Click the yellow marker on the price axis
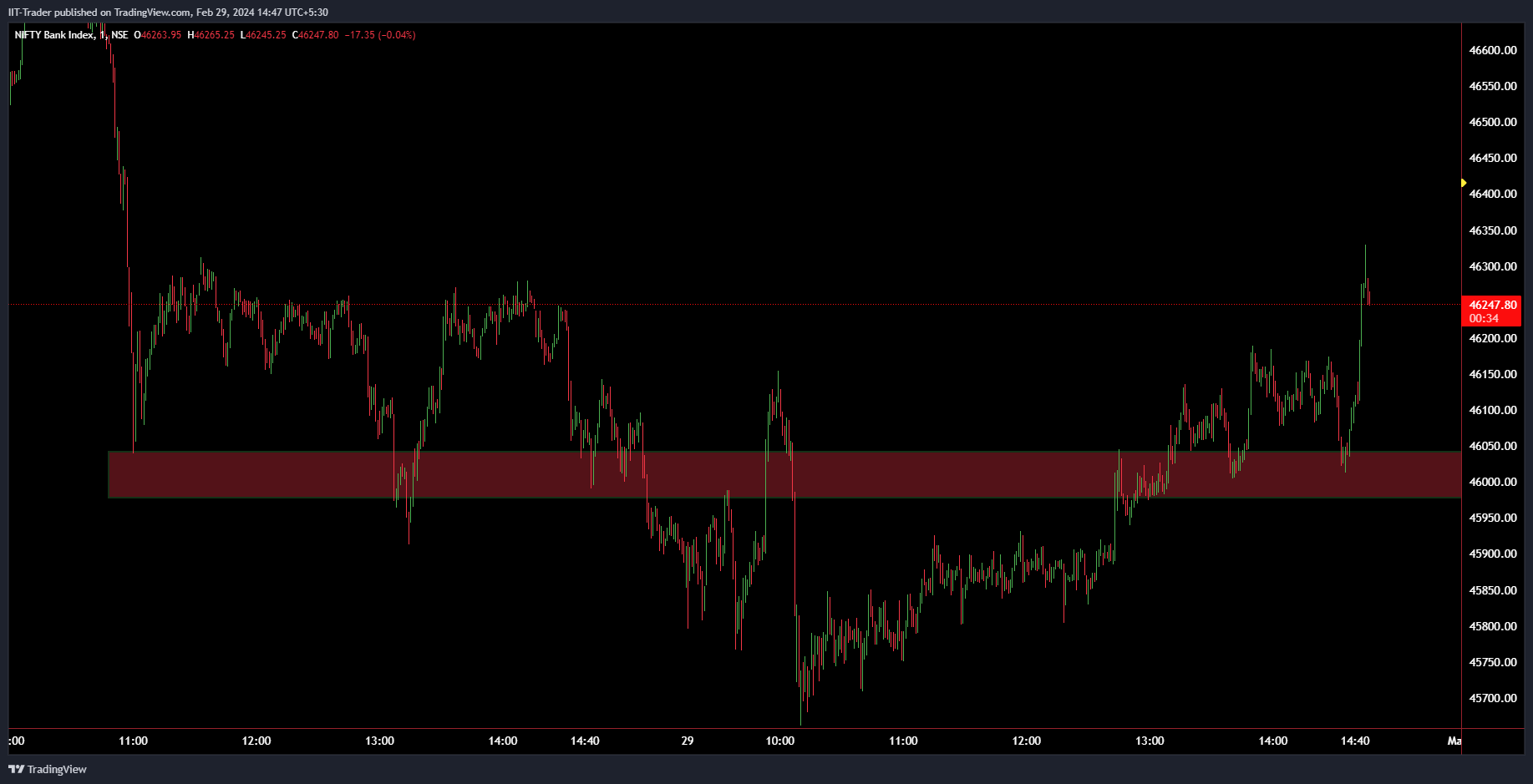The height and width of the screenshot is (784, 1533). 1464,183
